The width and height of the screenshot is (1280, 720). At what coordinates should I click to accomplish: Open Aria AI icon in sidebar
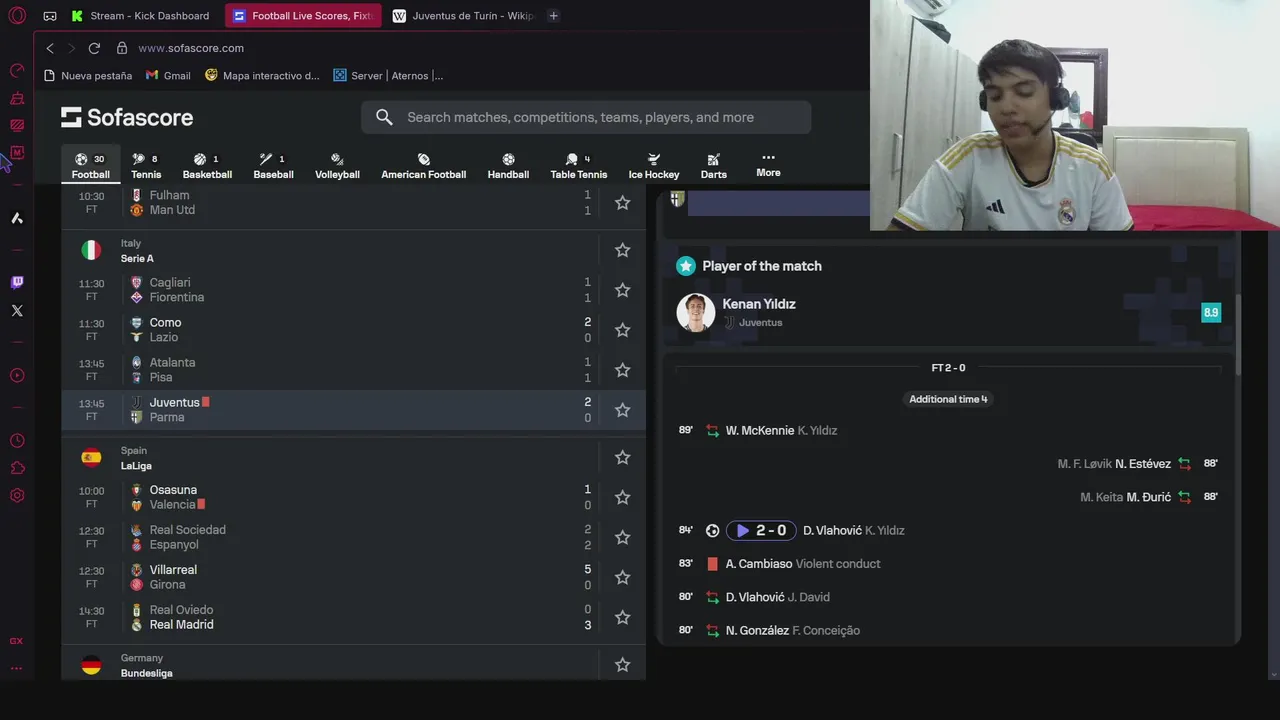pos(17,218)
